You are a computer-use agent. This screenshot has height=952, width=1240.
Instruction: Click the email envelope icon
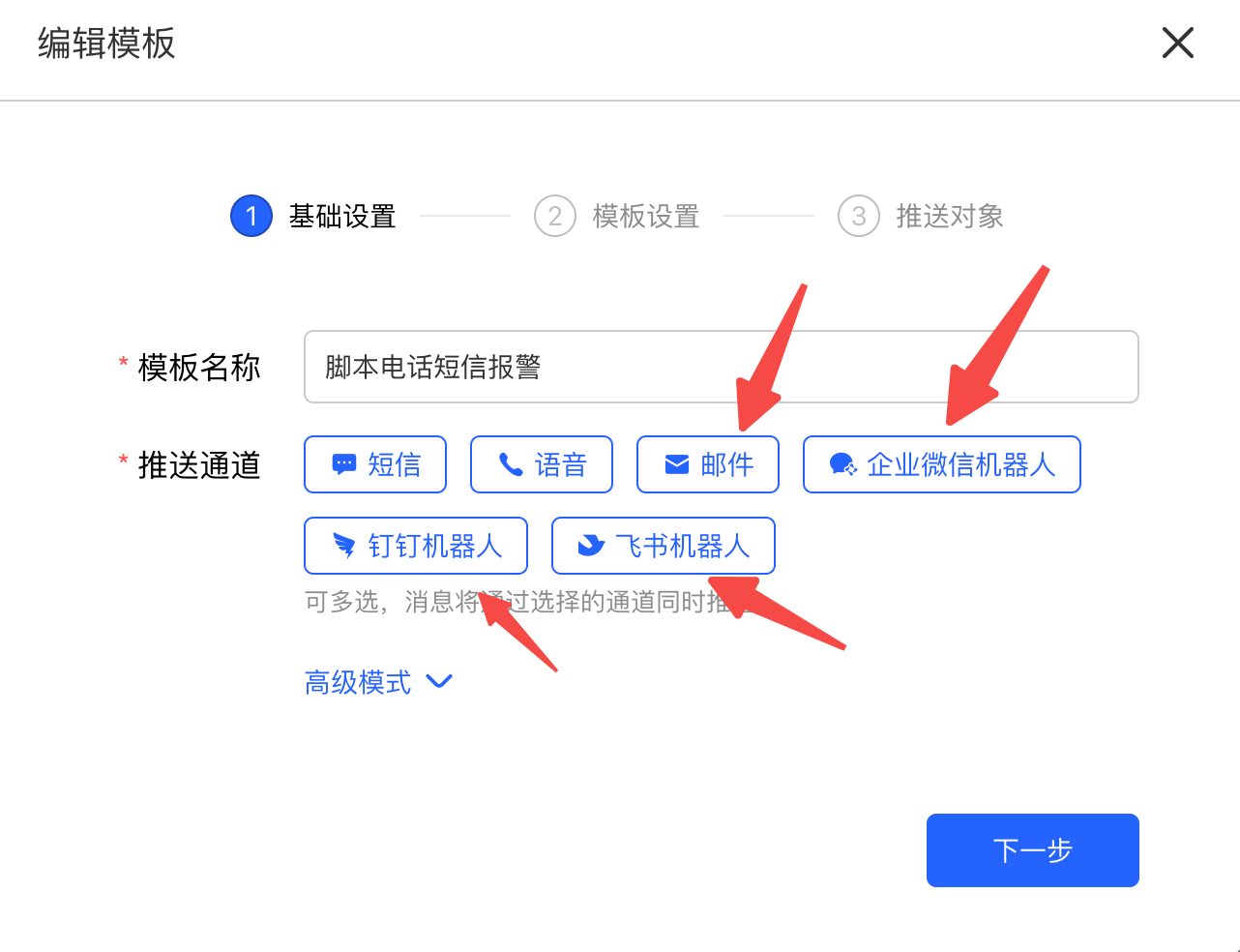point(677,464)
